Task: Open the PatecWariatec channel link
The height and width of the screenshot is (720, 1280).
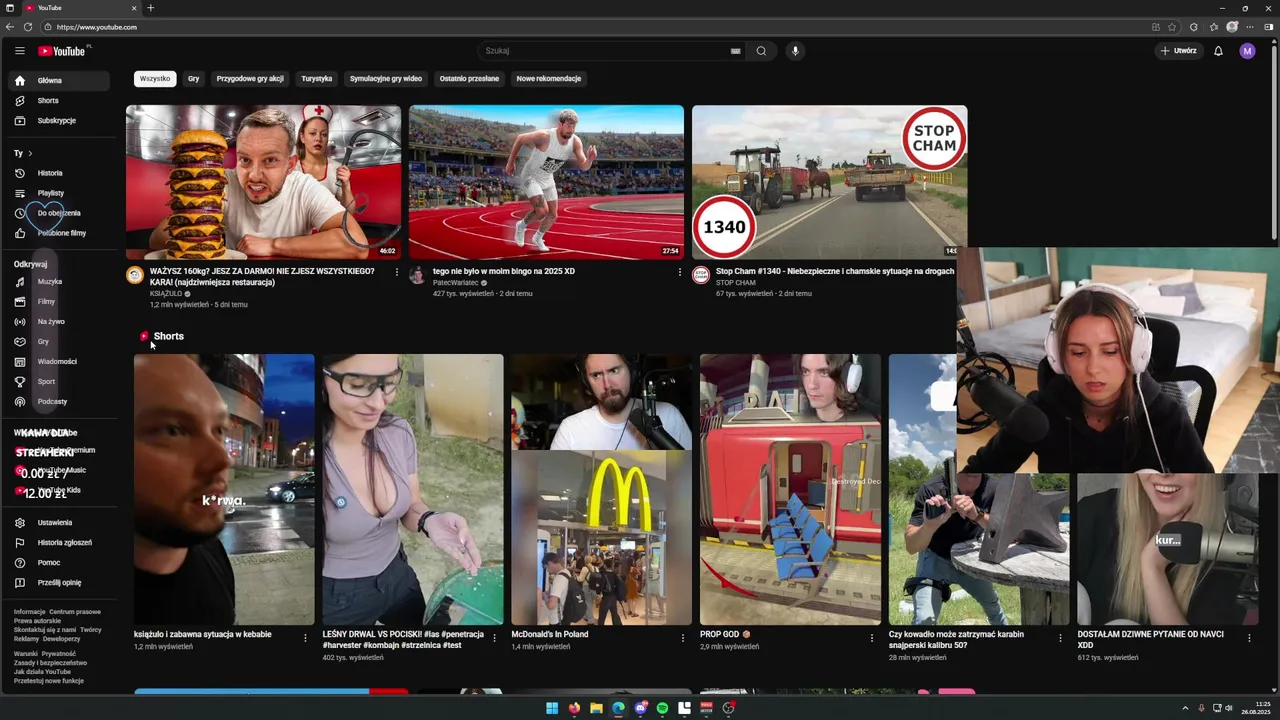Action: click(456, 283)
